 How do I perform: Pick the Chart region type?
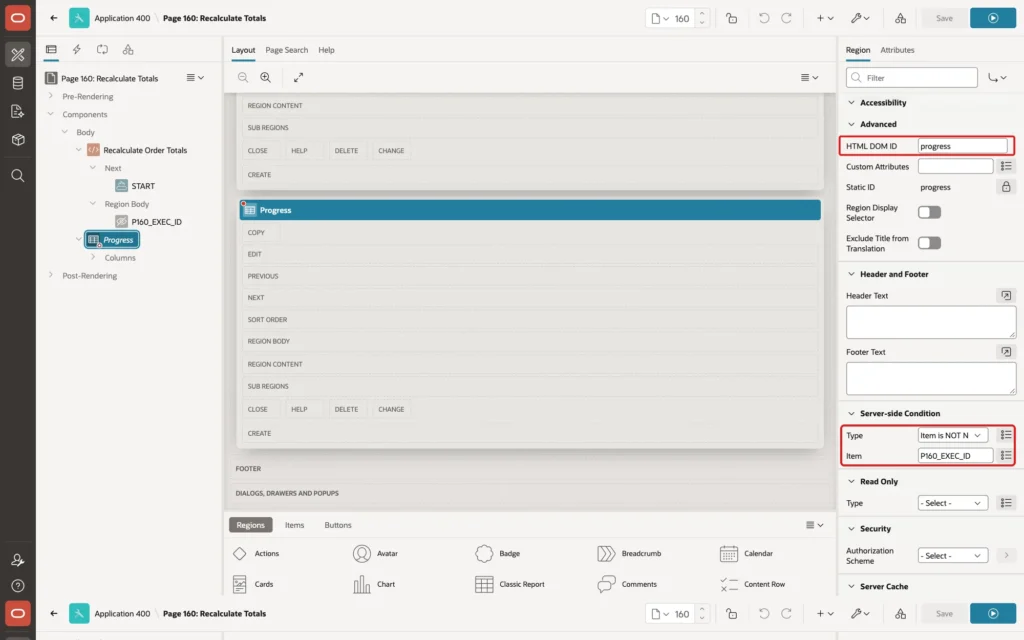pos(374,584)
